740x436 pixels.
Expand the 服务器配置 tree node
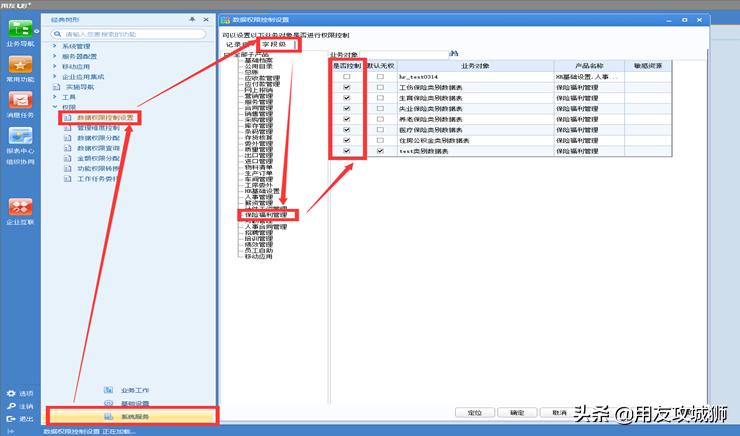point(55,56)
